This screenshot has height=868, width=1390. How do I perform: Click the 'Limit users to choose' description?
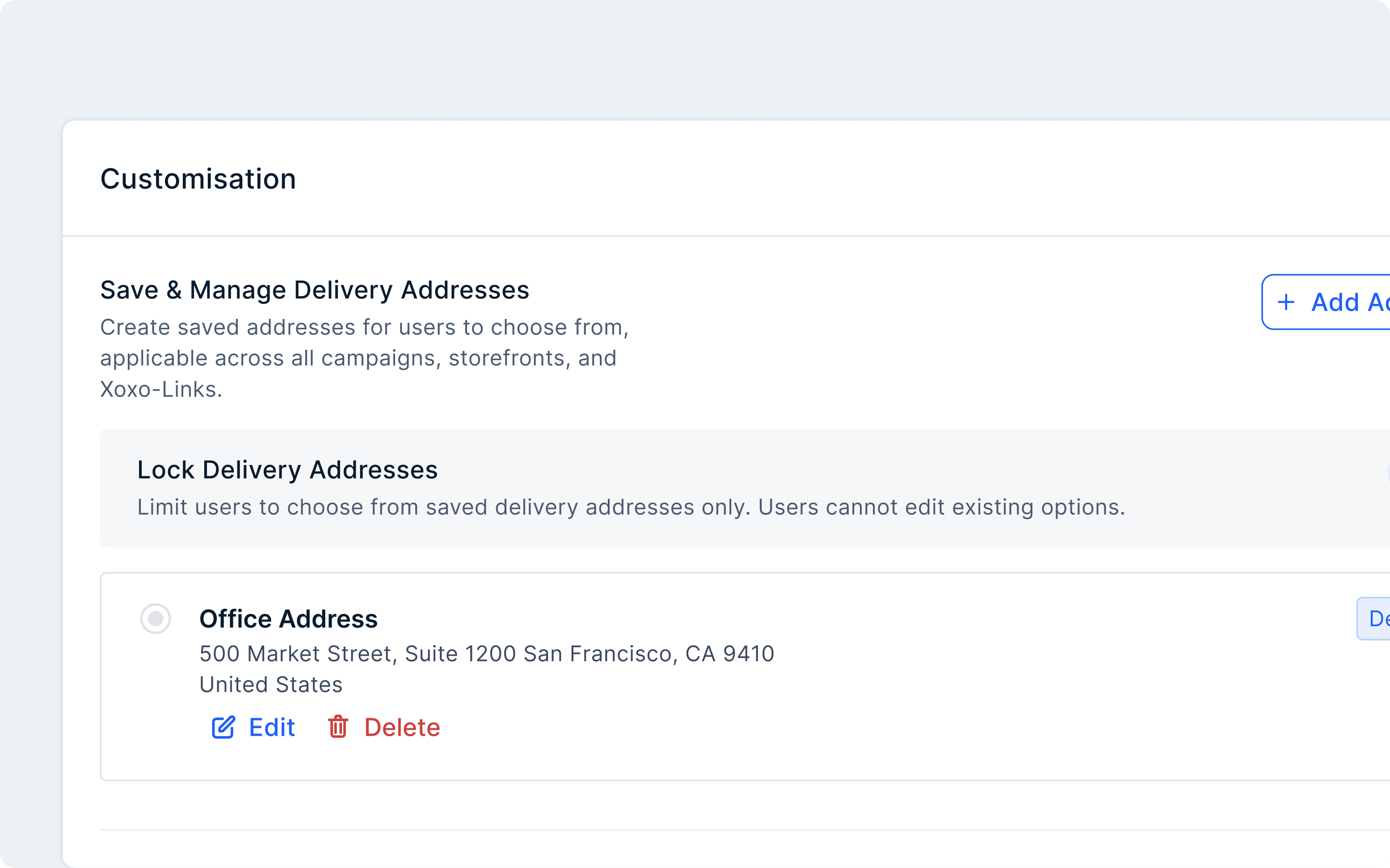pos(631,507)
